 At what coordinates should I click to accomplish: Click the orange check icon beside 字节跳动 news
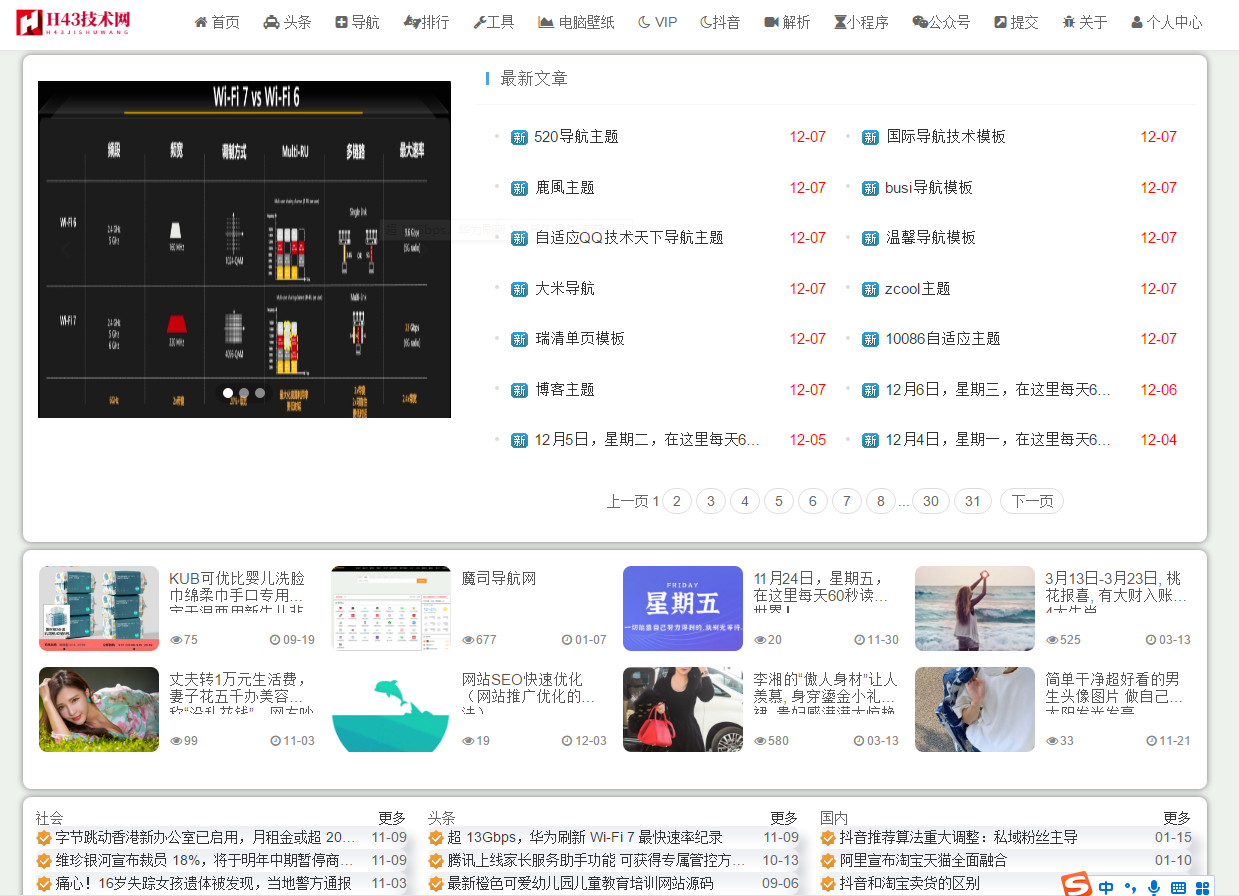(x=44, y=838)
